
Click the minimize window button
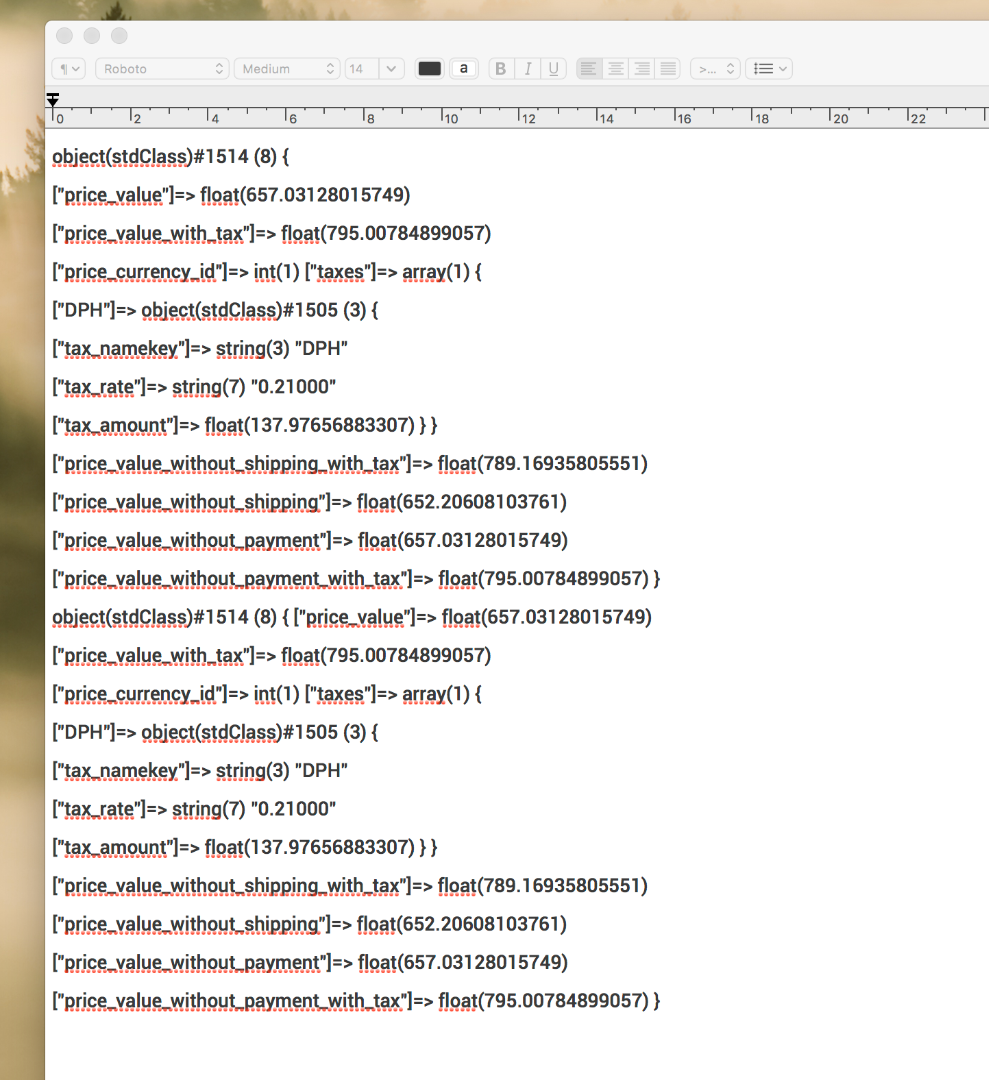[x=92, y=36]
